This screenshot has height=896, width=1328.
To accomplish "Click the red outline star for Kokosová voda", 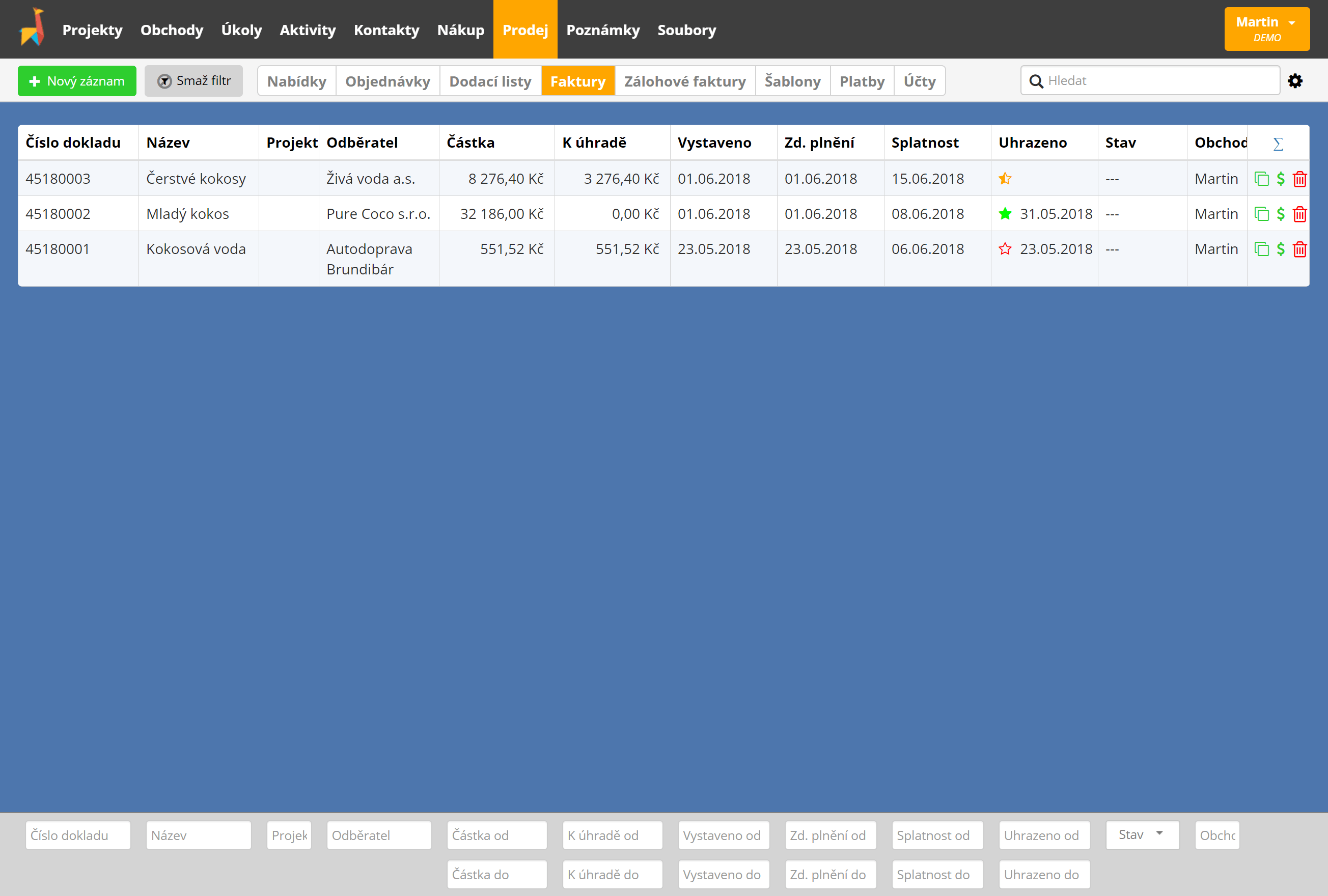I will tap(1005, 249).
